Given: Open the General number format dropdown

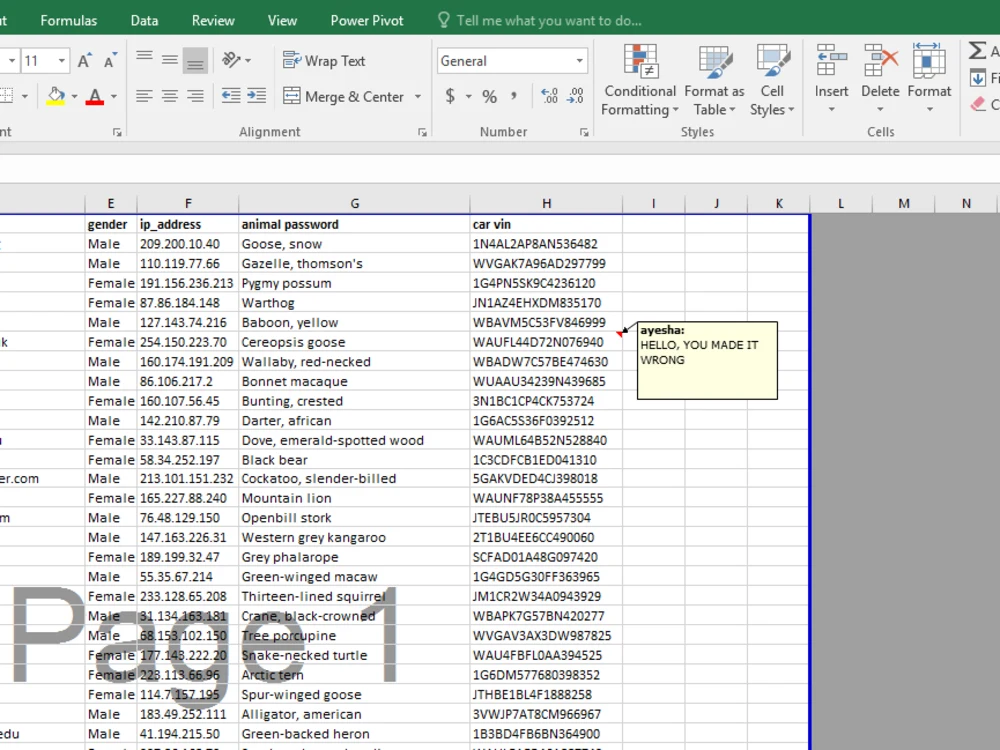Looking at the screenshot, I should [579, 61].
